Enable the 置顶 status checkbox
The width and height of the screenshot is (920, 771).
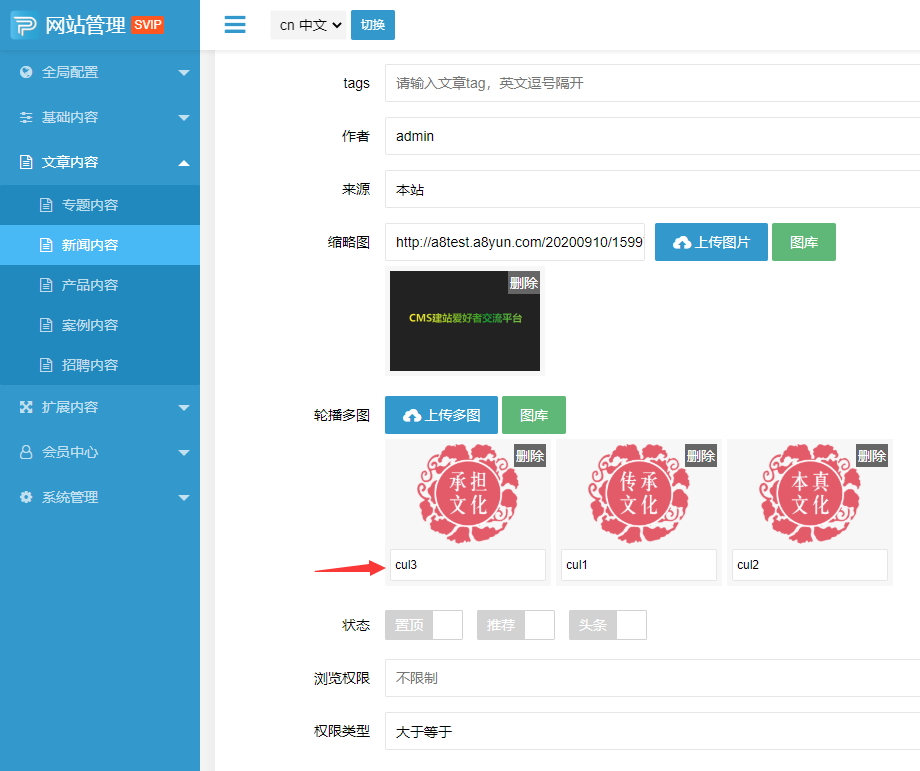pyautogui.click(x=450, y=625)
